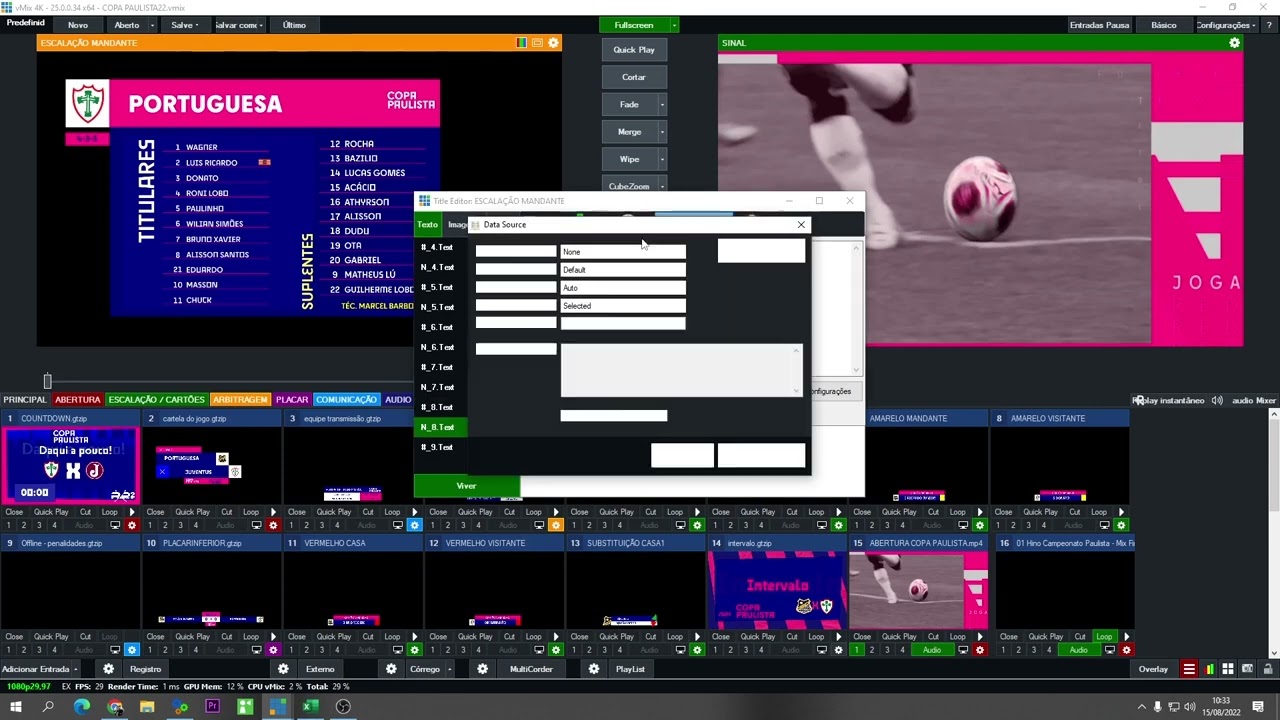Toggle overlay 1 on ABERTURA COPA PAULISTA.mp4
Screen dimensions: 1280x720
point(856,650)
